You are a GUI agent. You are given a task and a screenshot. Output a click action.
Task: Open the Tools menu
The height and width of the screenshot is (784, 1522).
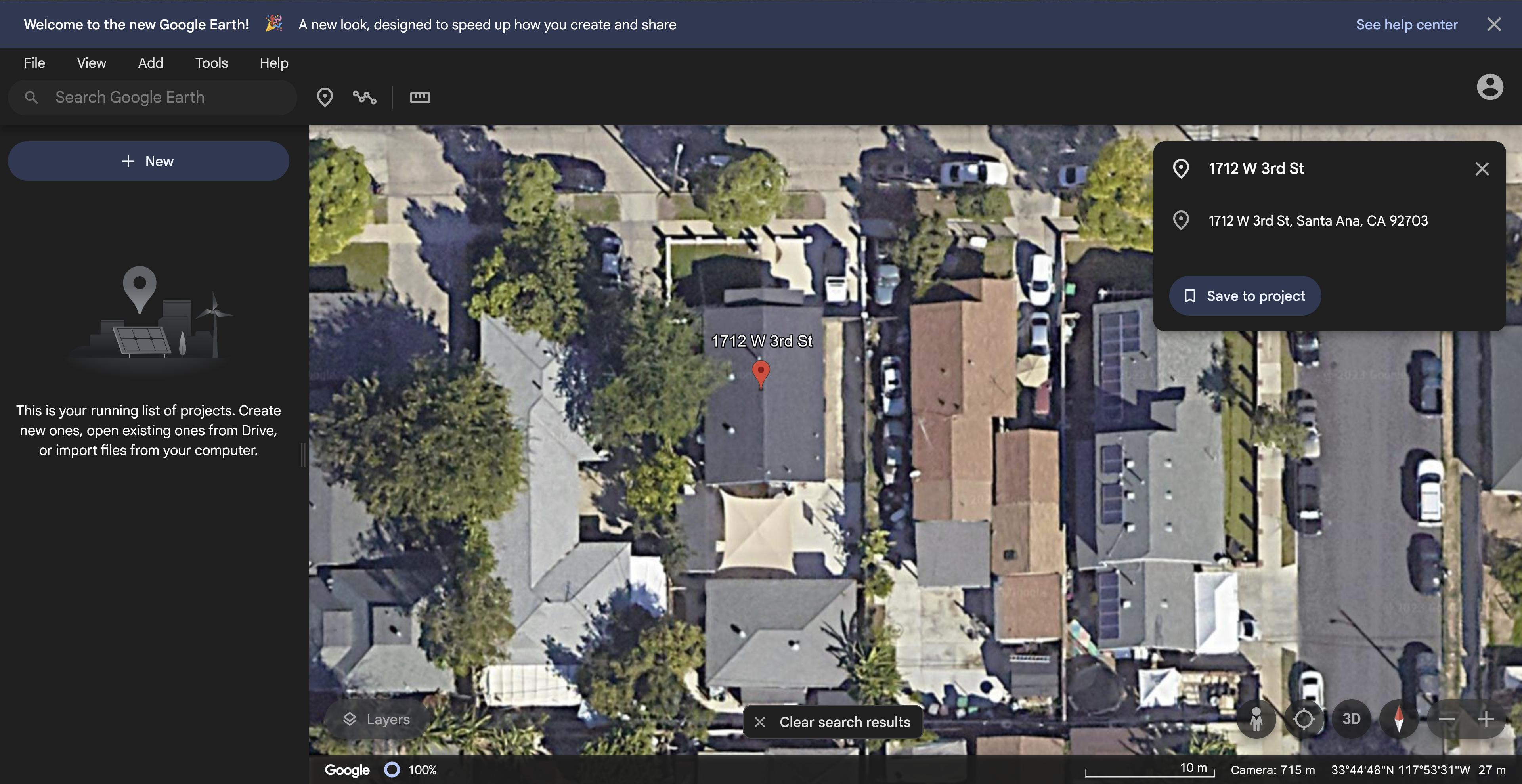[x=212, y=63]
